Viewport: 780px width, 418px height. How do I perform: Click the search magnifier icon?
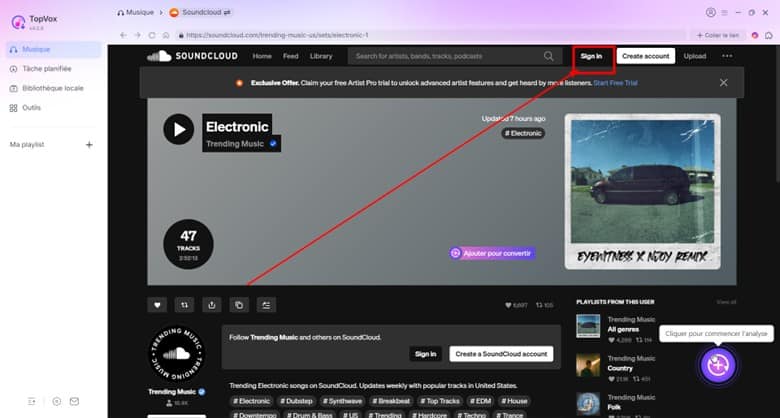pos(549,56)
